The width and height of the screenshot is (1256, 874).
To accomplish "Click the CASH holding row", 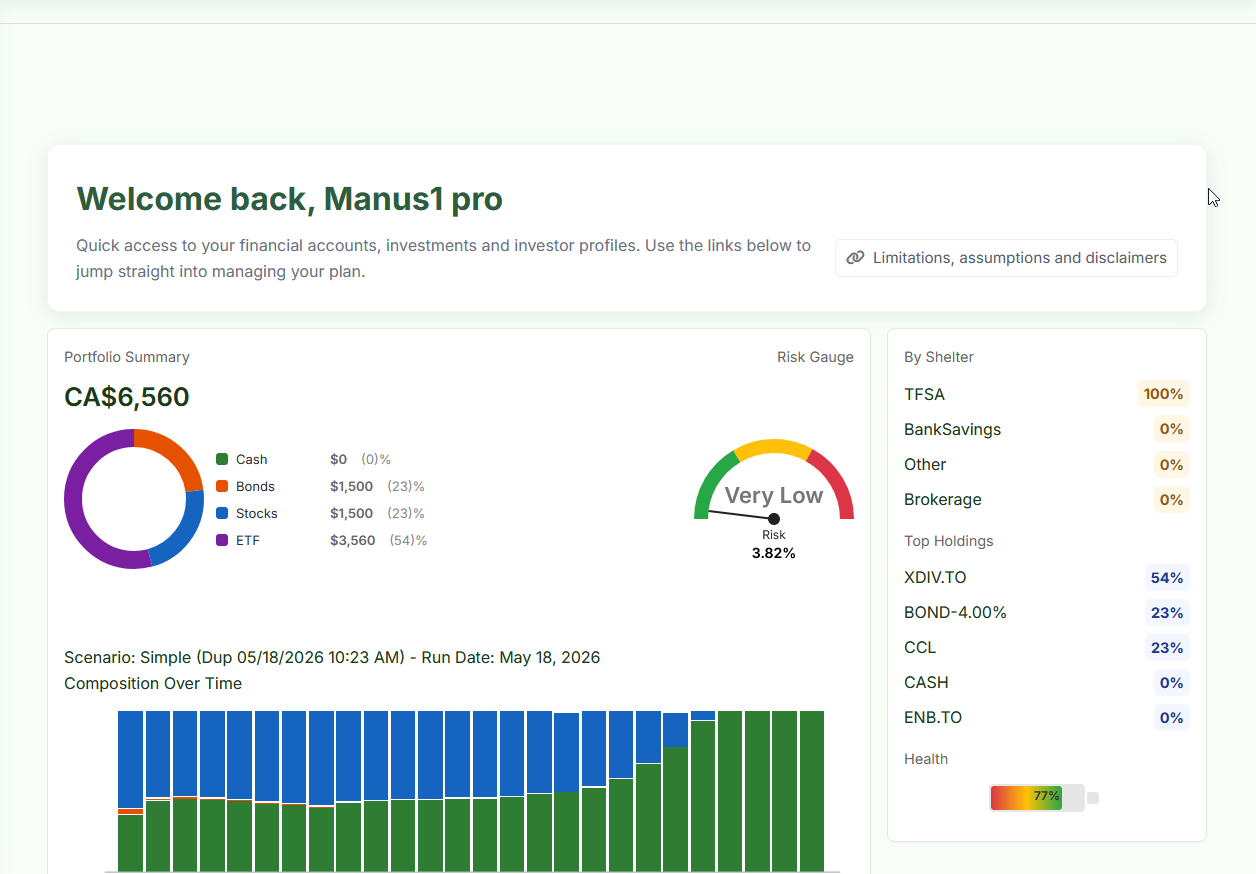I will [x=1046, y=683].
